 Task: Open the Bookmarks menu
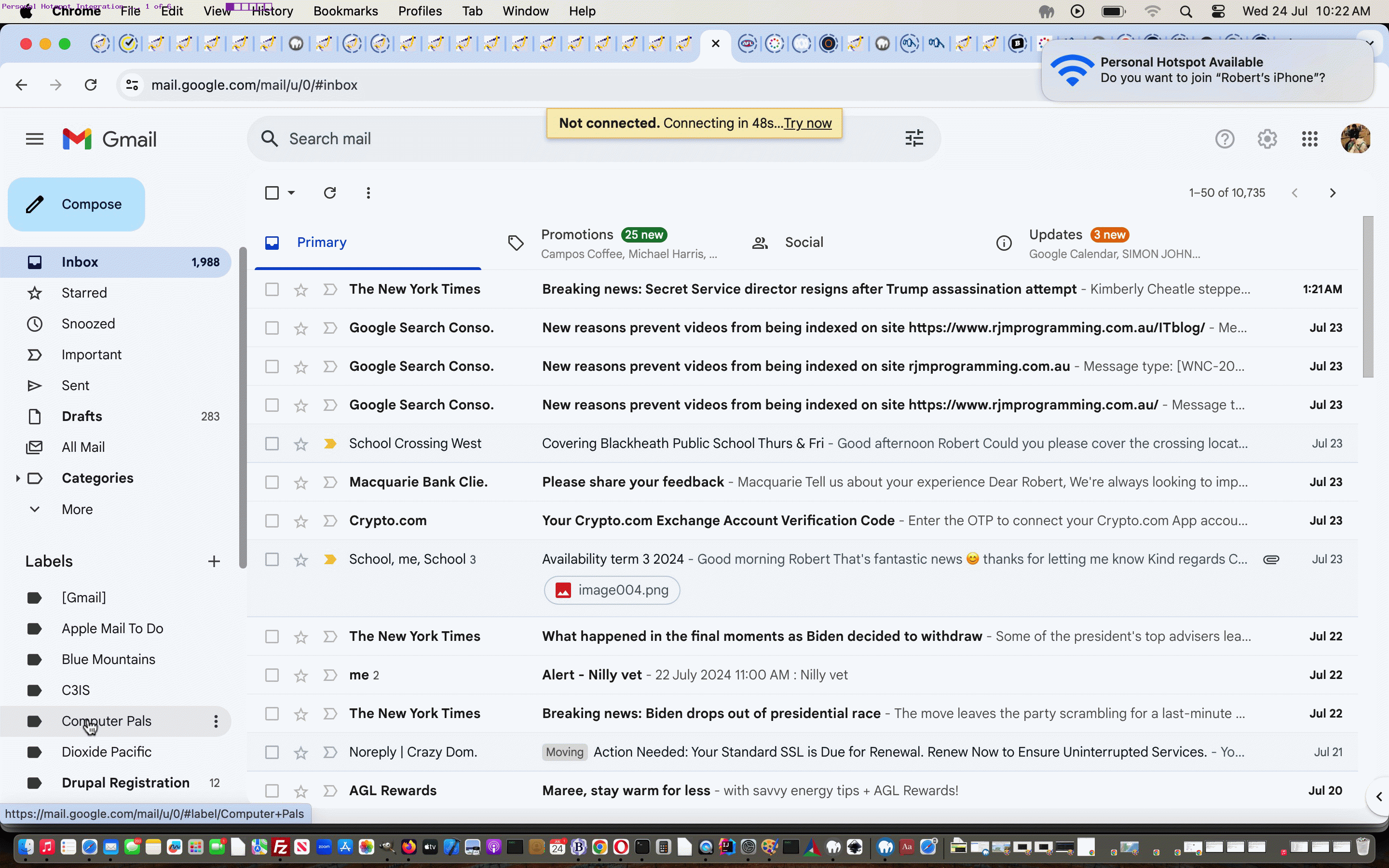tap(345, 12)
